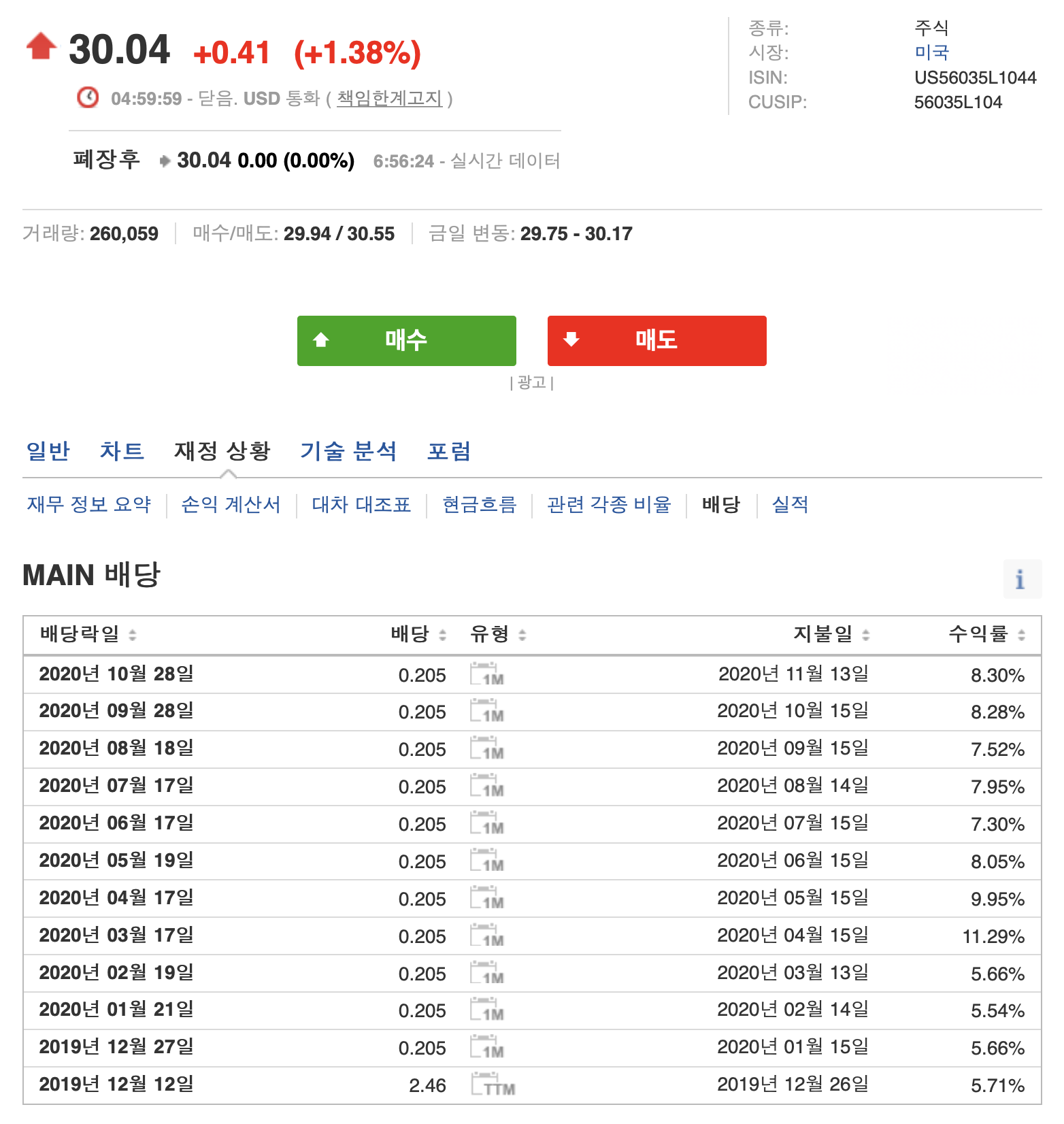The height and width of the screenshot is (1124, 1064).
Task: Click the 7.52% yield value
Action: tap(997, 749)
